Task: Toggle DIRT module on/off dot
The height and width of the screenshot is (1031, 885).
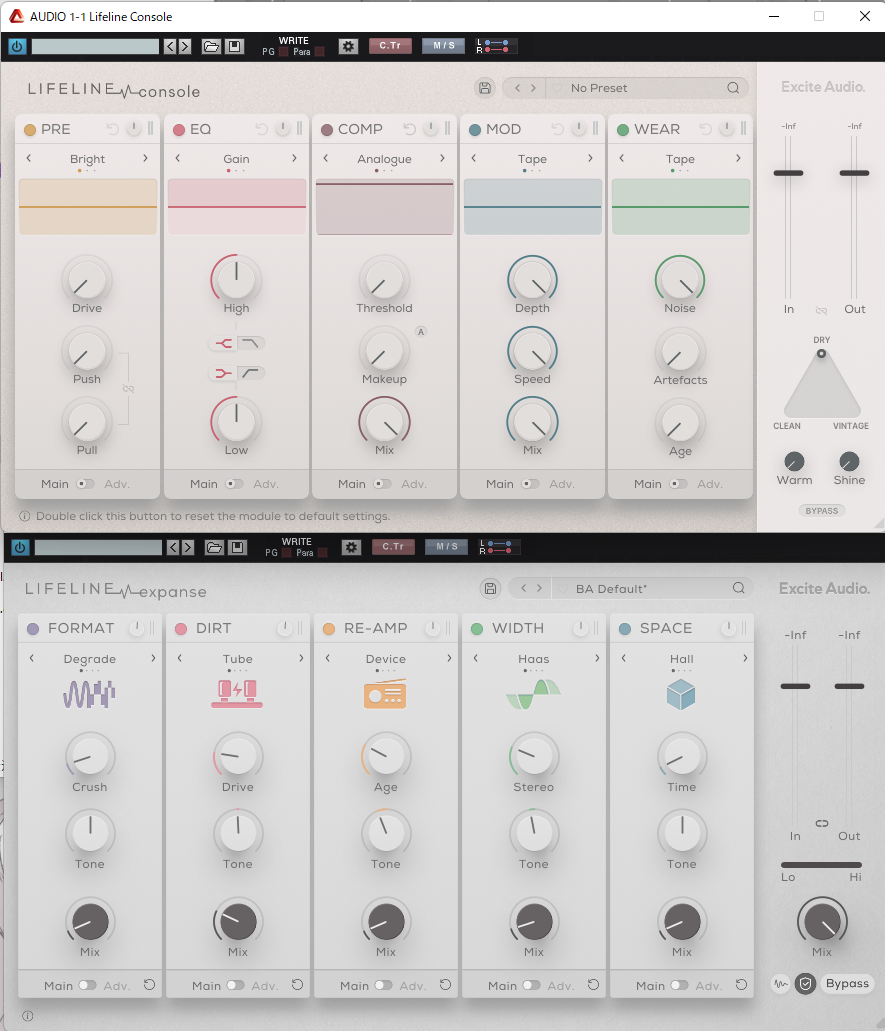Action: (181, 629)
